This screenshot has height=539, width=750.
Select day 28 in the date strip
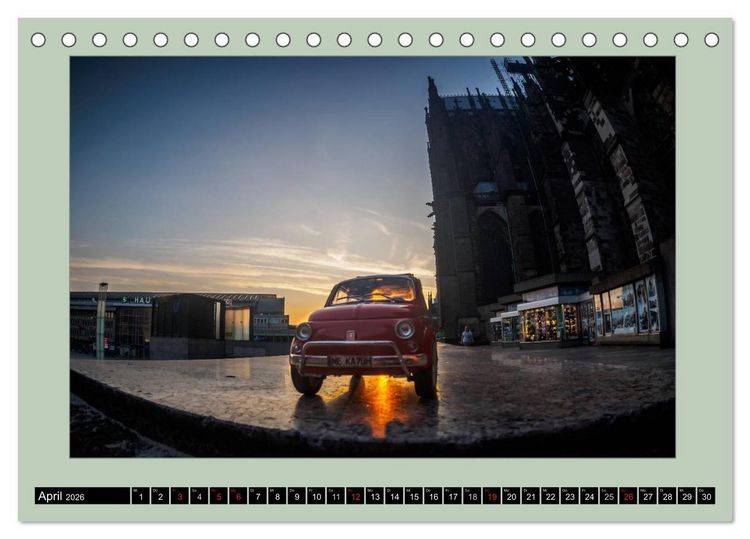click(668, 495)
